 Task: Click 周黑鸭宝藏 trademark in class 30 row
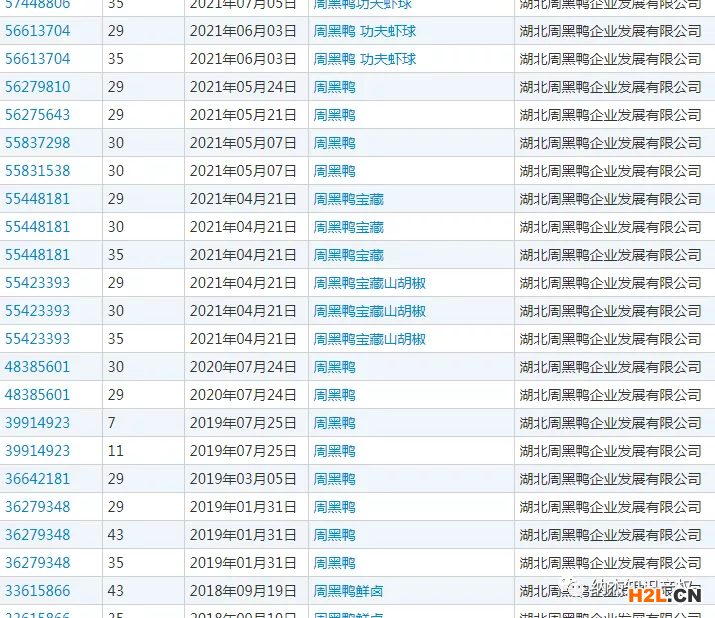pos(348,227)
